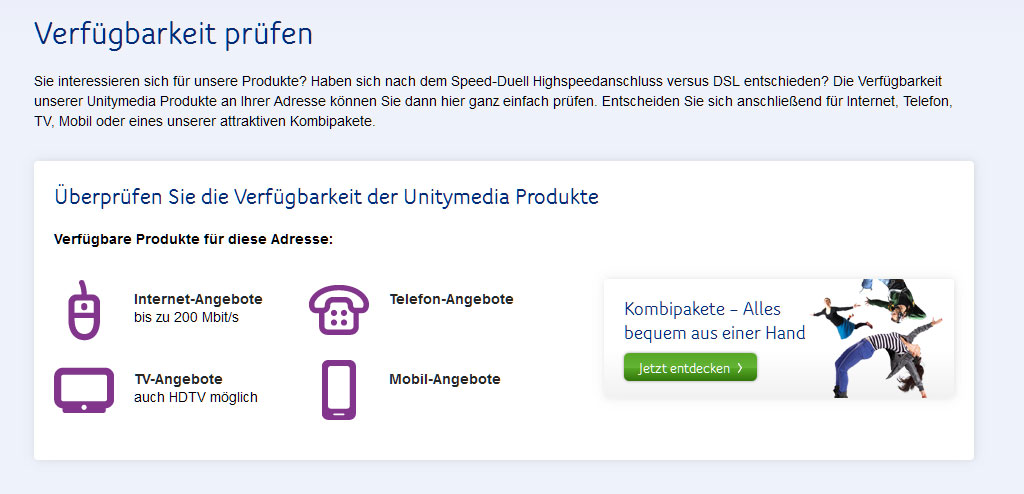Click the 'bis zu 200 Mbit/s' text
This screenshot has width=1024, height=494.
tap(186, 318)
